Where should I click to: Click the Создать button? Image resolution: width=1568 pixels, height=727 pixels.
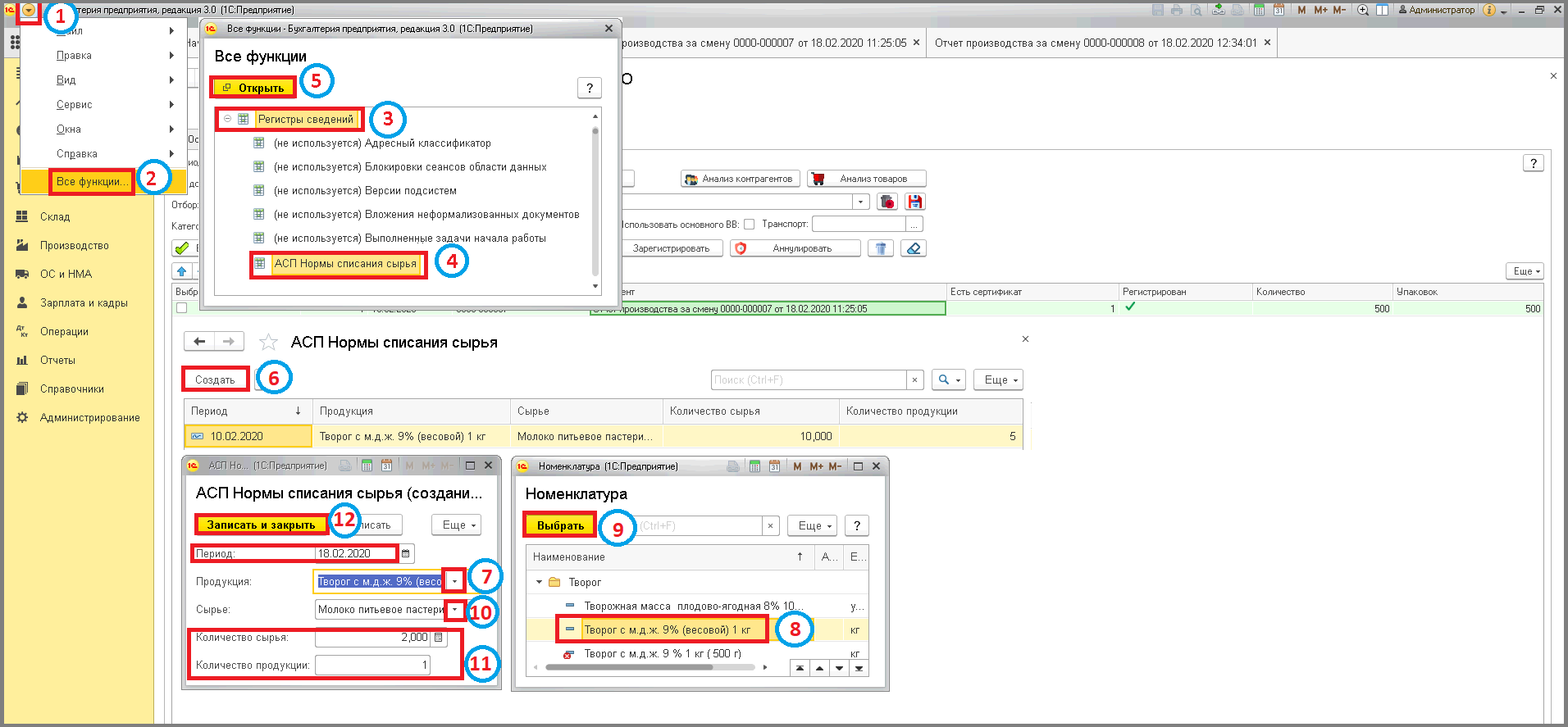215,379
